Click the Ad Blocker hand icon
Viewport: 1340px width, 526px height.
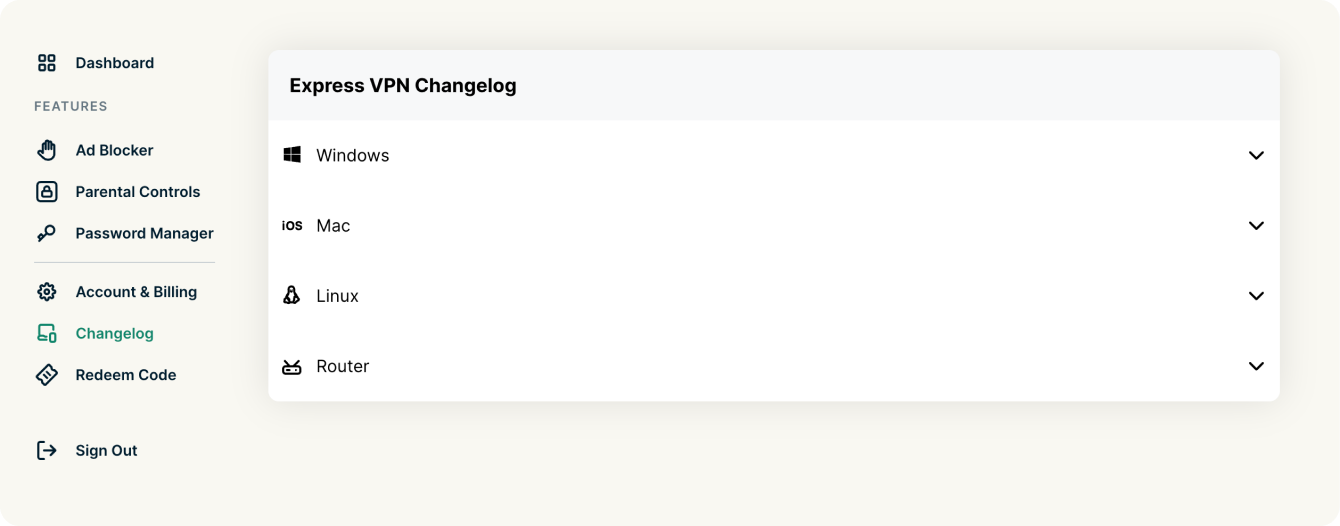47,150
